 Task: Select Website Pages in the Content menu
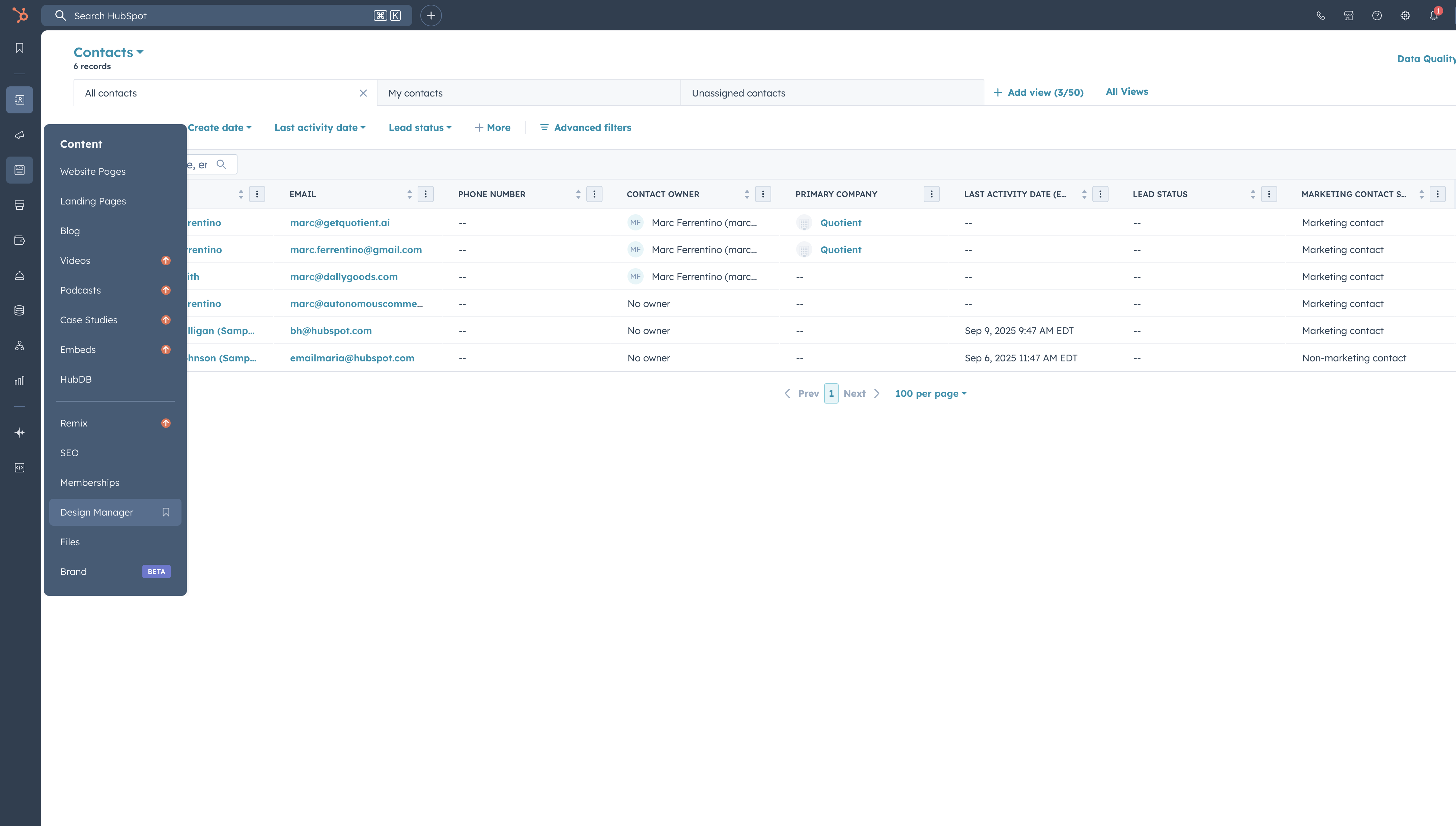click(x=92, y=171)
